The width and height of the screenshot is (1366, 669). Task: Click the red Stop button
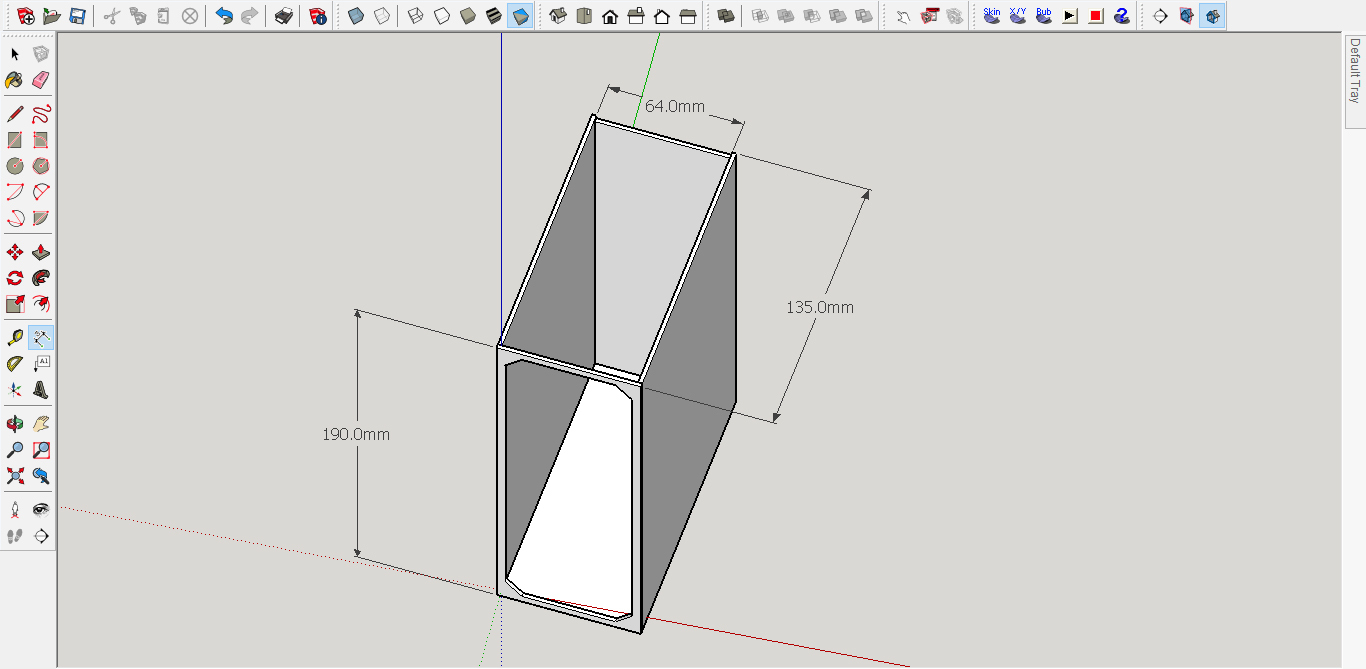[x=1096, y=16]
